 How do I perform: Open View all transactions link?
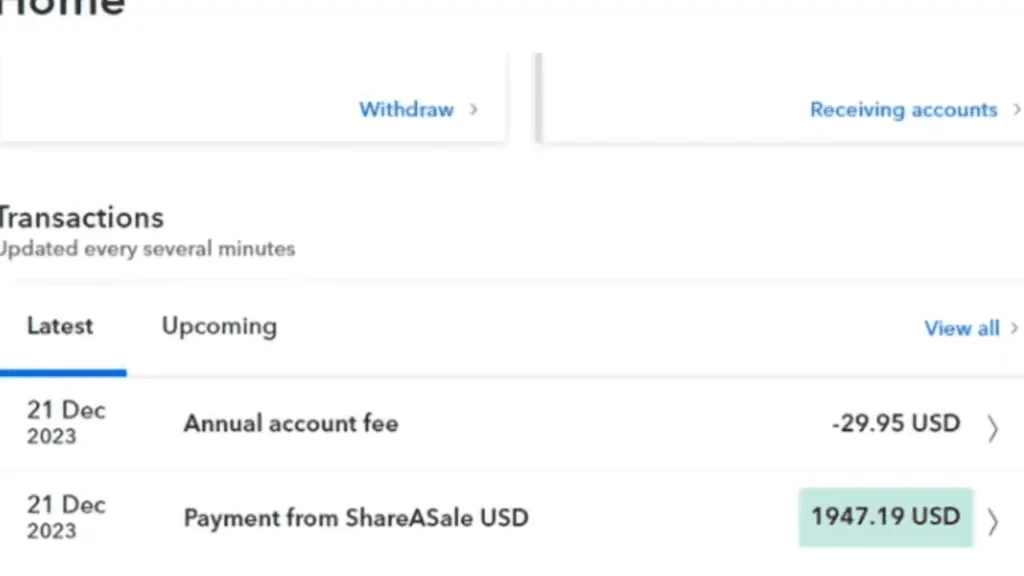962,328
